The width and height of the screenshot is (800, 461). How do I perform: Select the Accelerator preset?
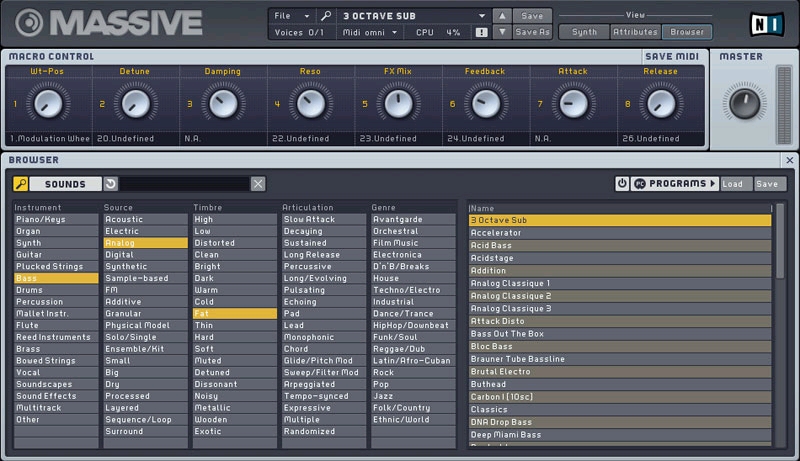tap(620, 233)
